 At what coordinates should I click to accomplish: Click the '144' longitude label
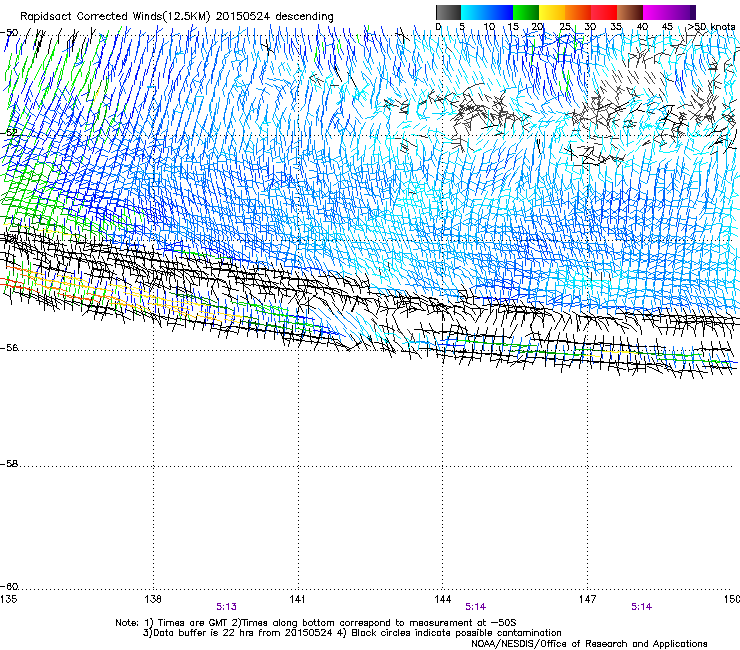(x=442, y=599)
